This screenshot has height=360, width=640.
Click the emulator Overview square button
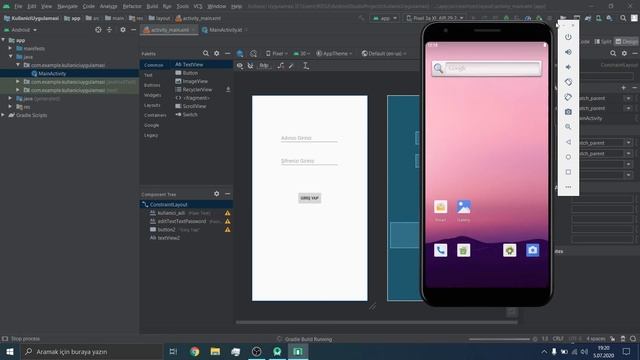[x=568, y=172]
